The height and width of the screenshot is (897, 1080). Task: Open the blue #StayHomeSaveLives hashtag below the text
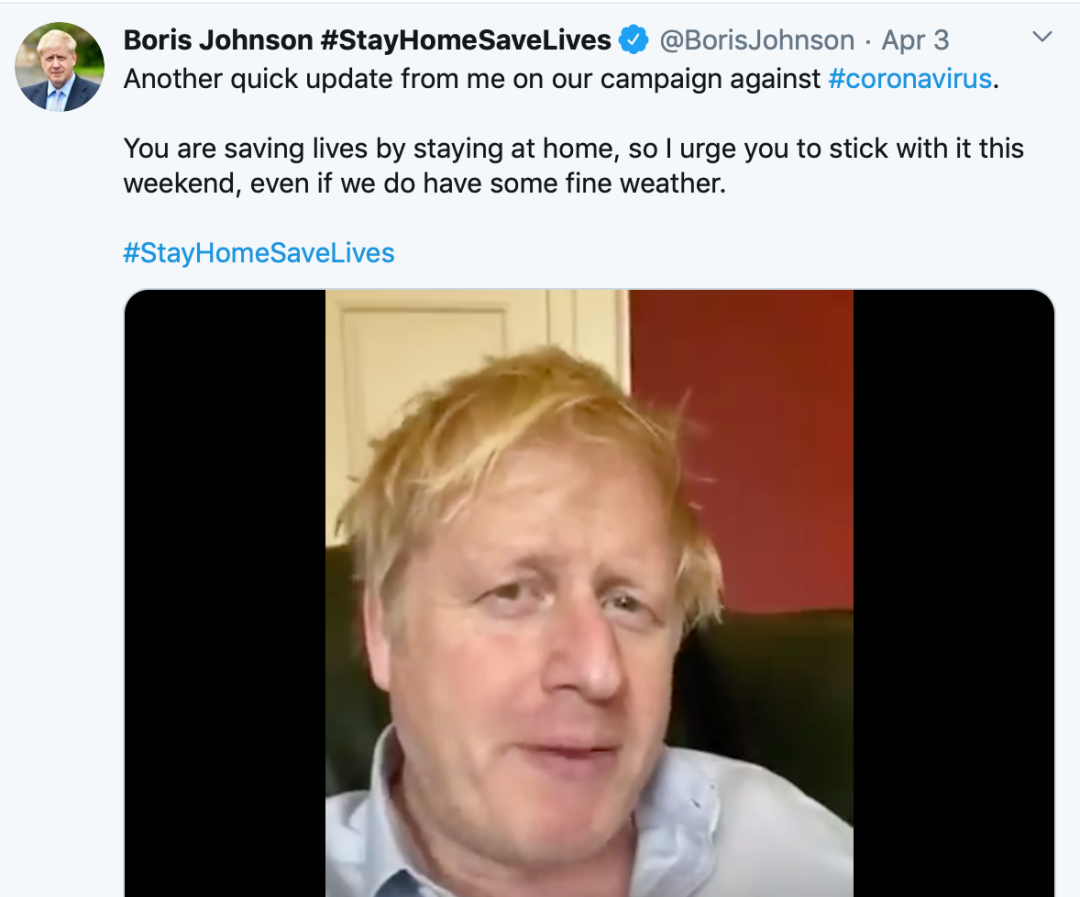pos(259,252)
